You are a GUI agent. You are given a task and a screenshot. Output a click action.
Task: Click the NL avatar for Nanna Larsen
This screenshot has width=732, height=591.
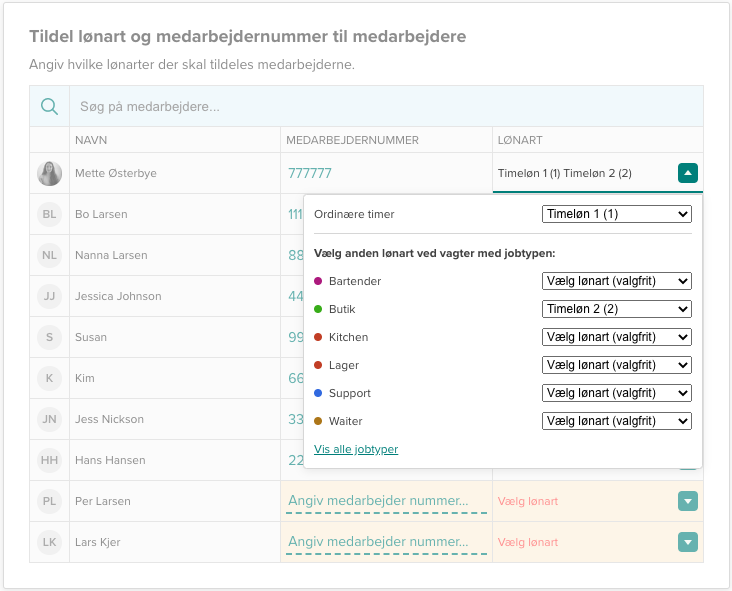click(x=49, y=255)
